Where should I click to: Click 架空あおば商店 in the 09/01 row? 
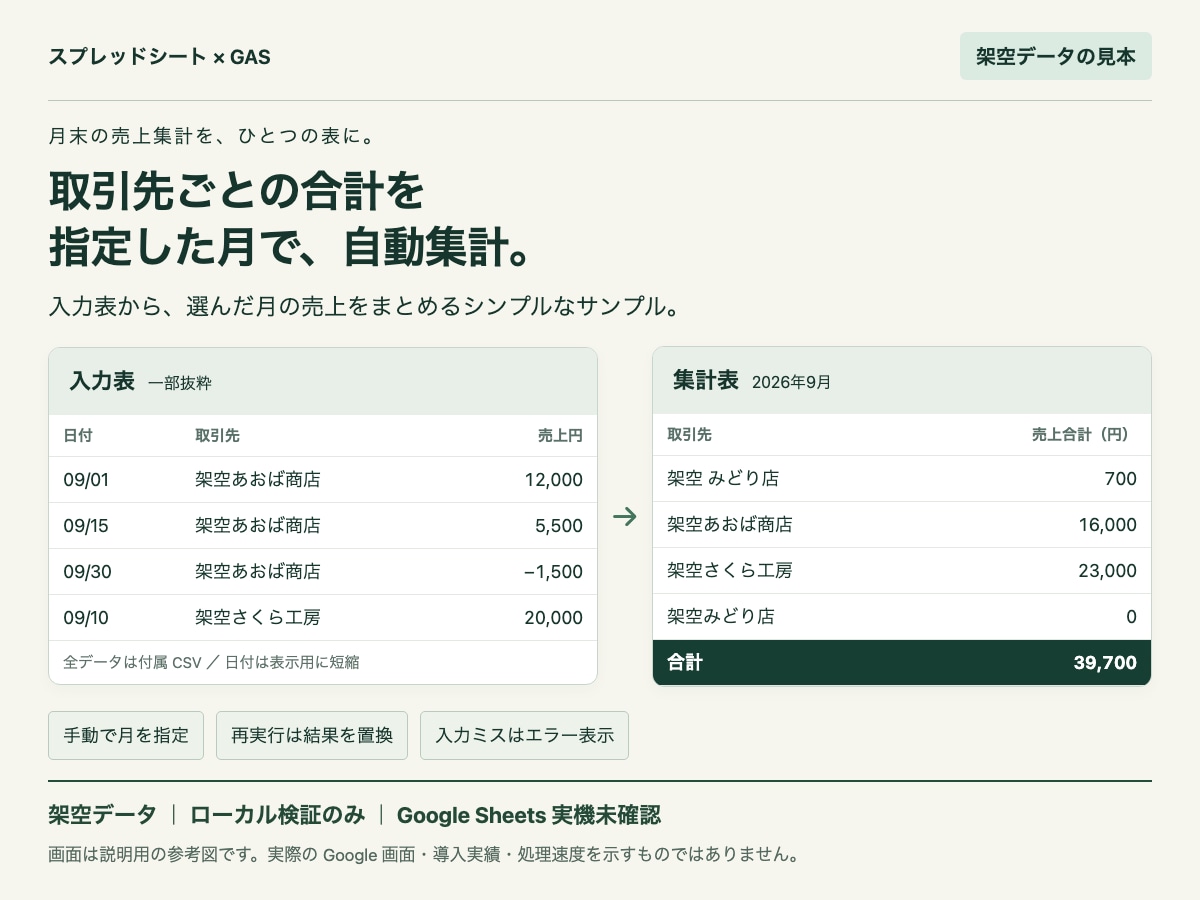(x=258, y=480)
